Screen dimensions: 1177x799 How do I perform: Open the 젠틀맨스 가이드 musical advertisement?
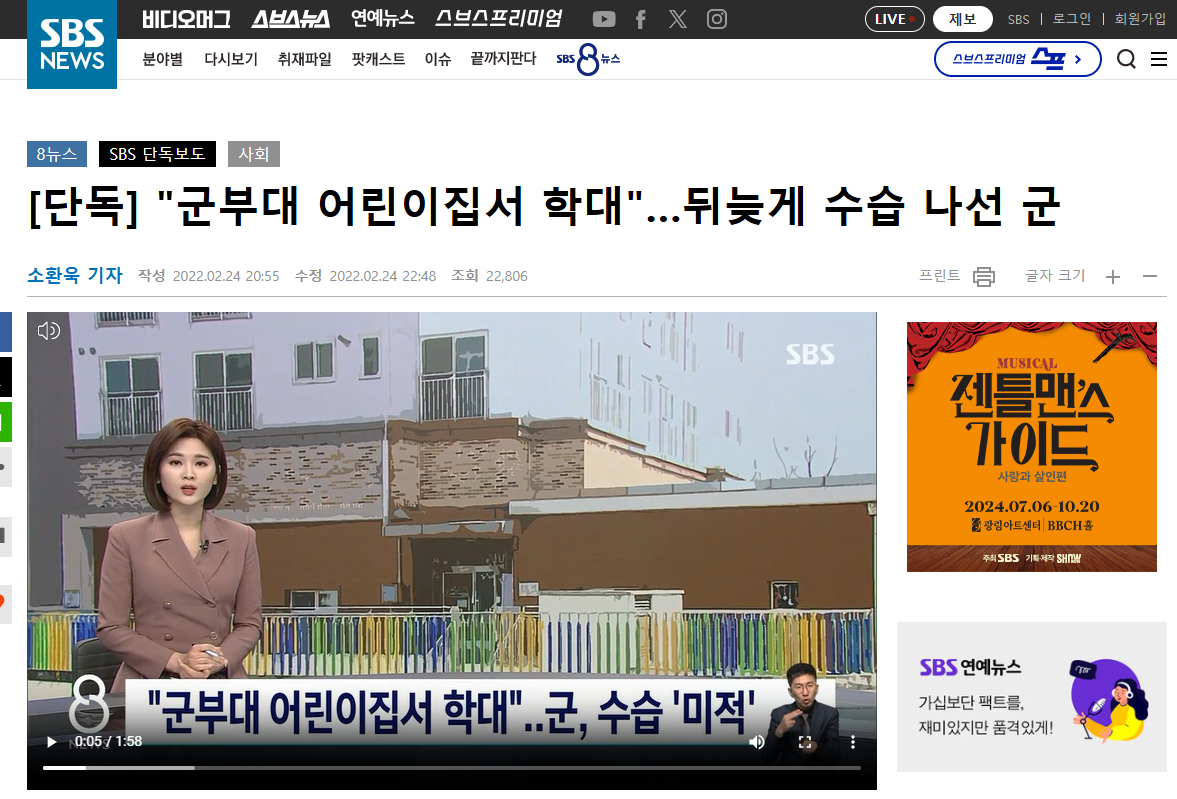(1031, 447)
